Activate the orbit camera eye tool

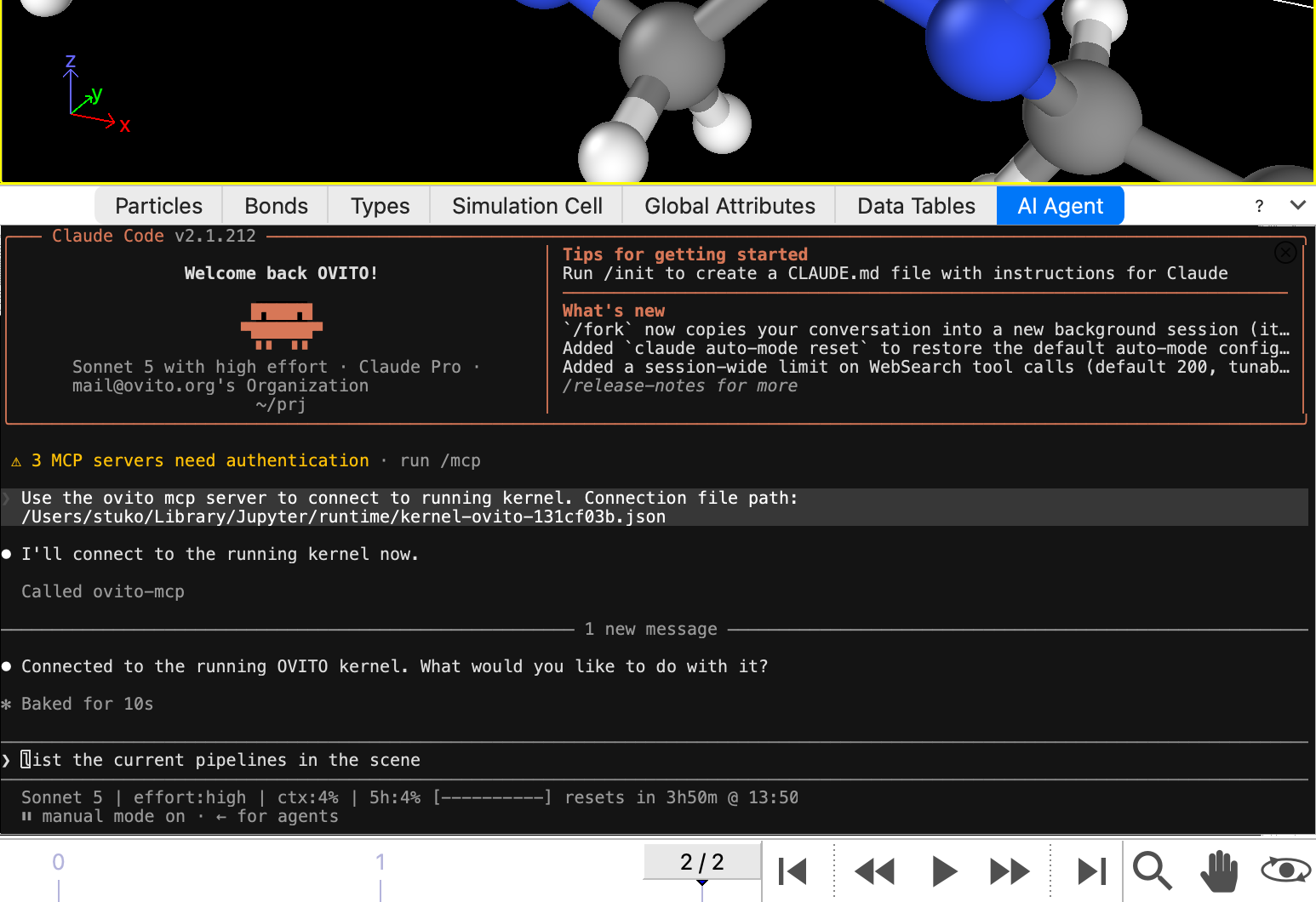1286,870
